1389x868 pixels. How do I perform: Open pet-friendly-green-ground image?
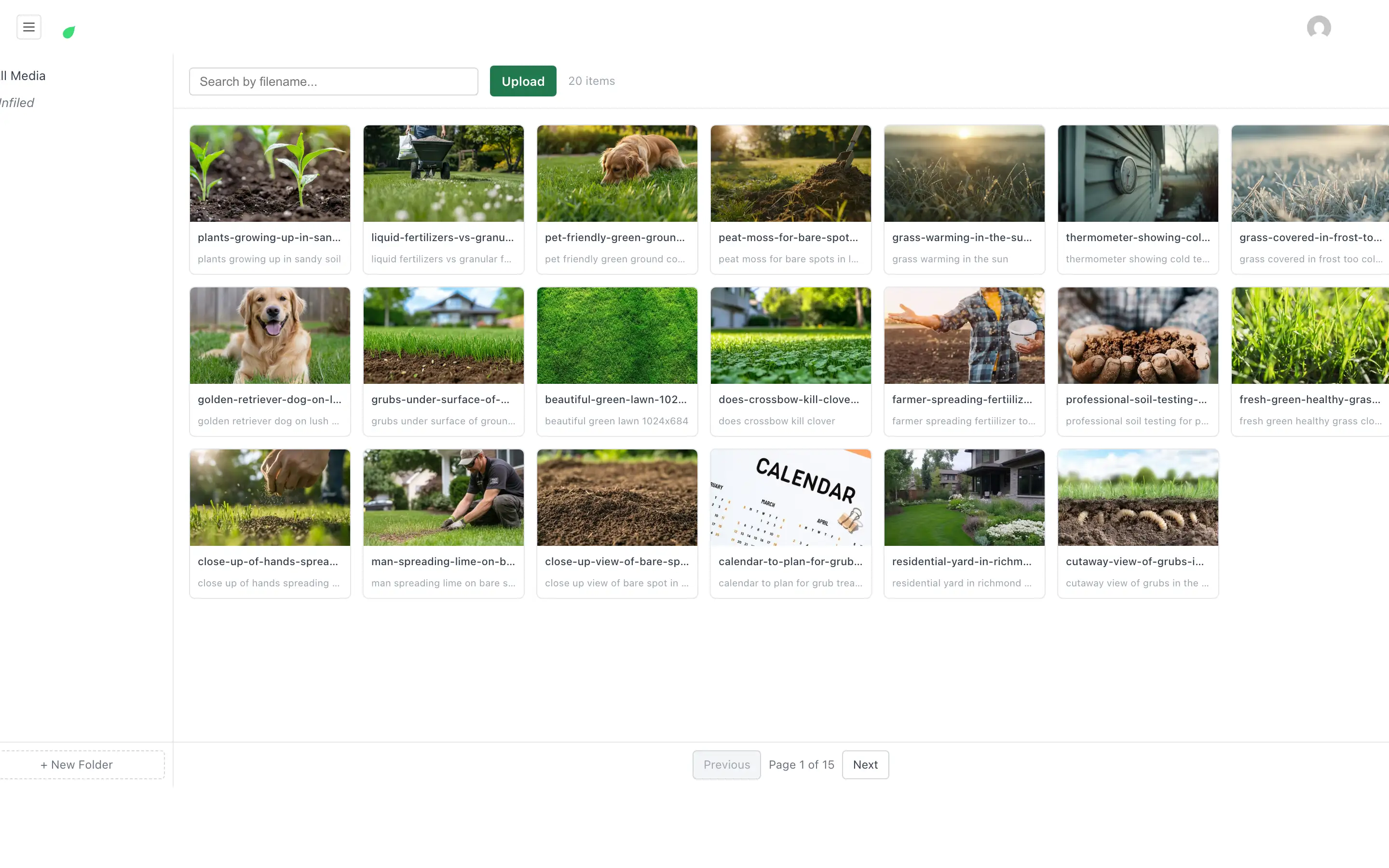tap(617, 174)
